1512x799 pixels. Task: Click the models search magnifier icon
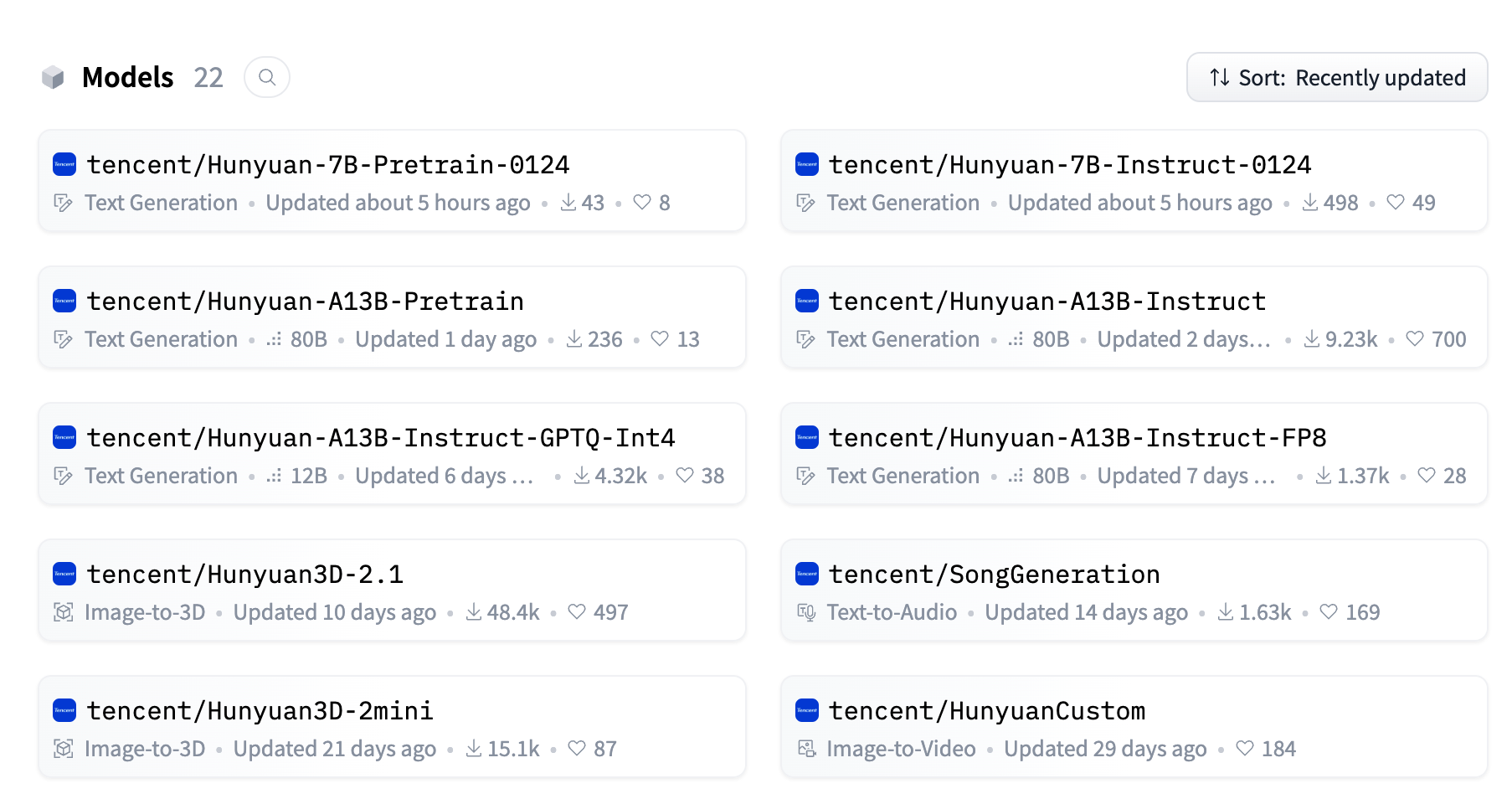(x=267, y=77)
